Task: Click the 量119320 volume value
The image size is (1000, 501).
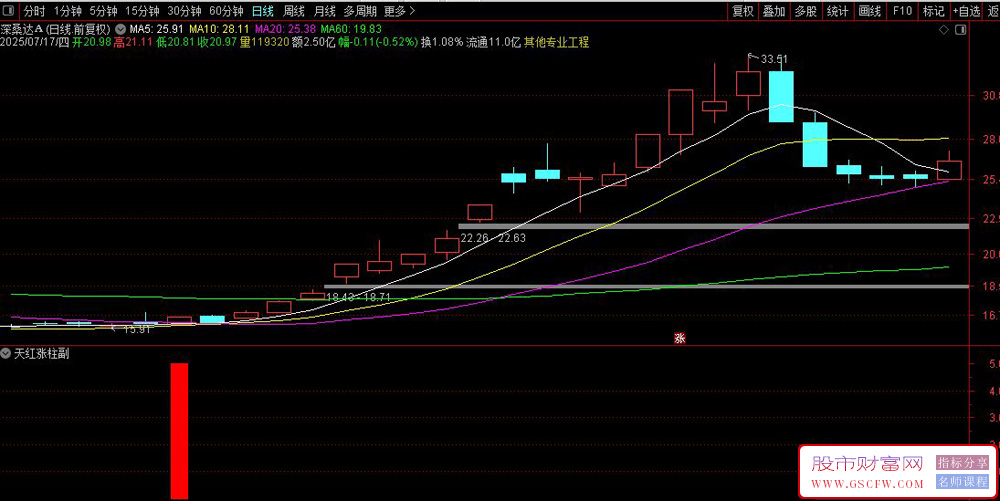Action: point(265,43)
